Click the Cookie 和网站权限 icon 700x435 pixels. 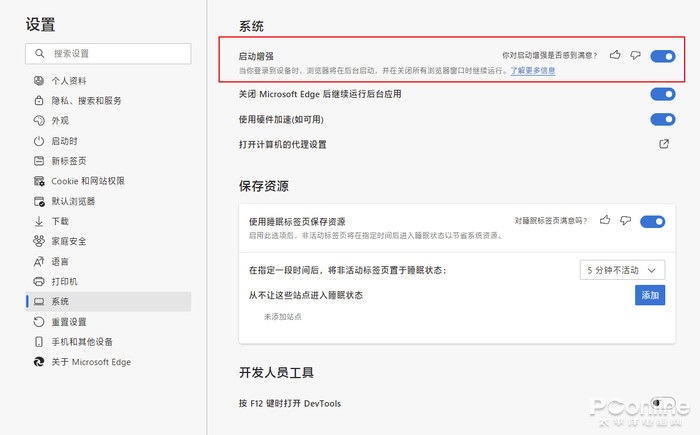pos(39,181)
